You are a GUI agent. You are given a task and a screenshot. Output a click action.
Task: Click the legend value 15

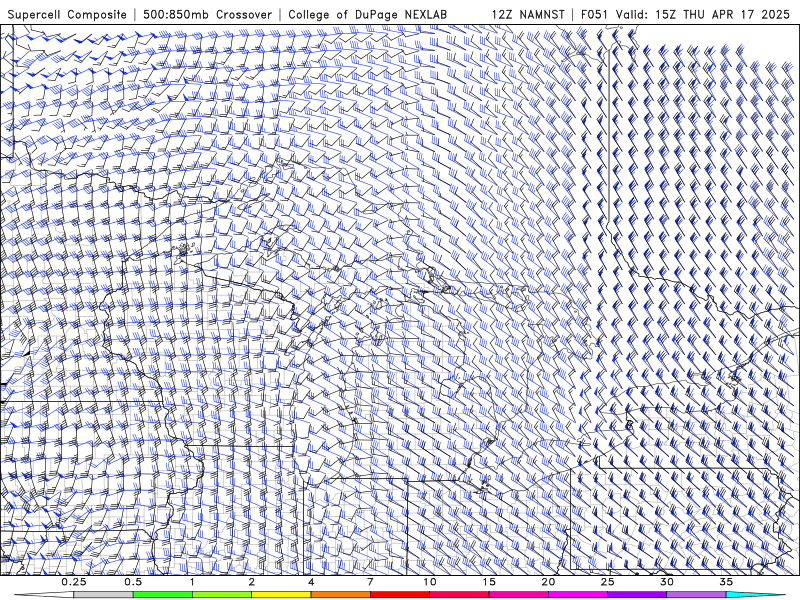point(489,582)
